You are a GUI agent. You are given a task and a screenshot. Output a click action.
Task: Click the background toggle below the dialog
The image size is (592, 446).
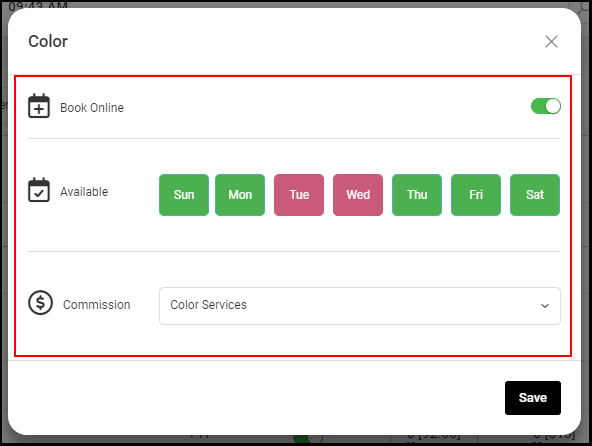point(308,438)
